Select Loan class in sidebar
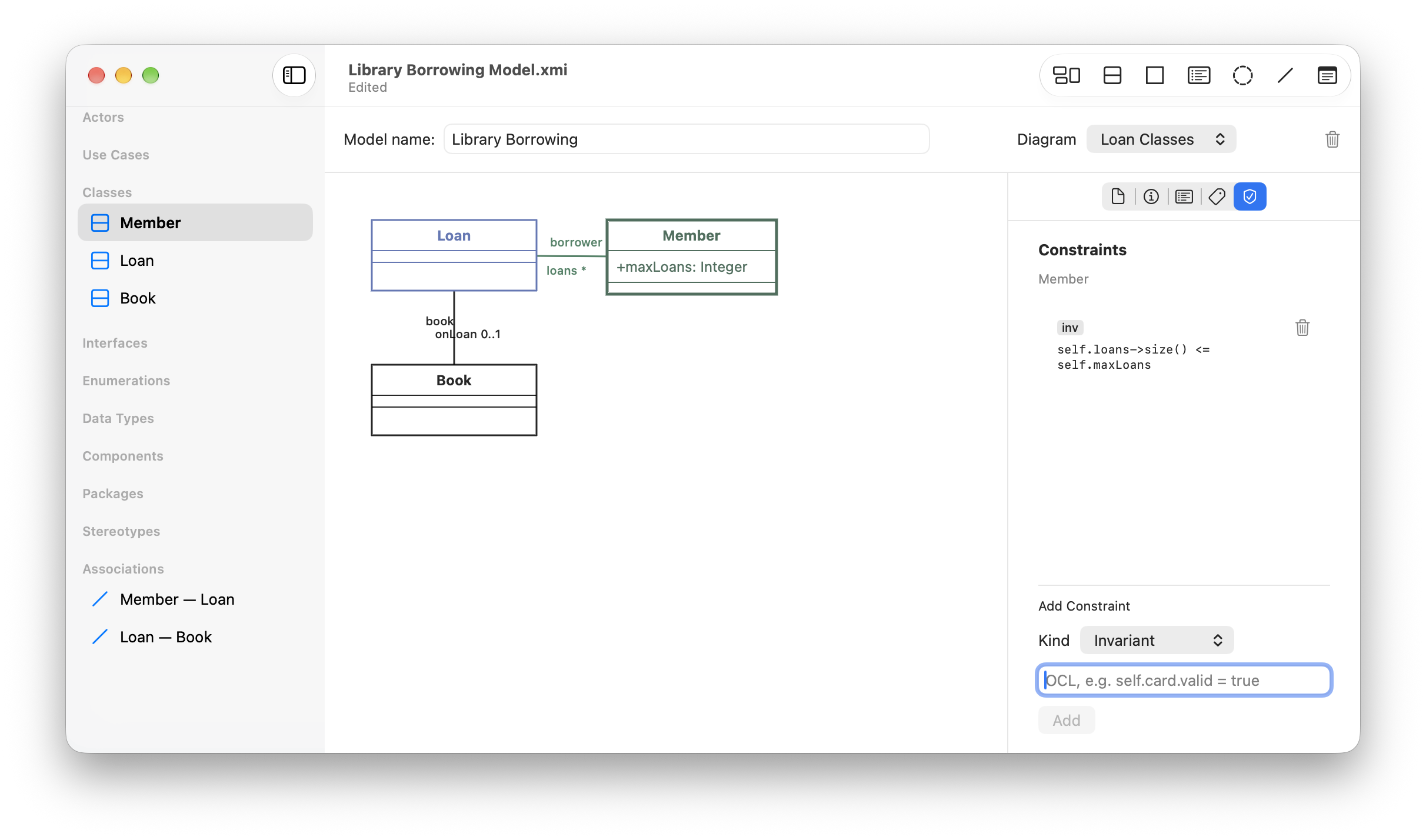 point(195,261)
